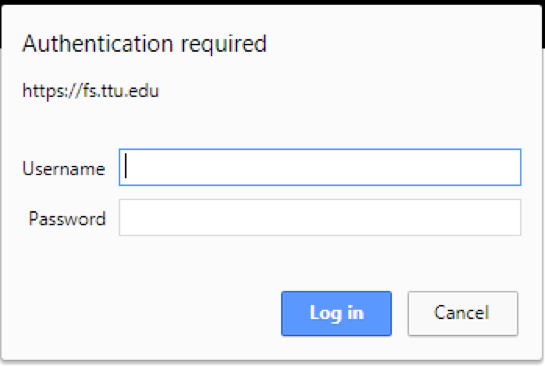Click the word Authentication in the title
This screenshot has width=545, height=366.
point(98,43)
